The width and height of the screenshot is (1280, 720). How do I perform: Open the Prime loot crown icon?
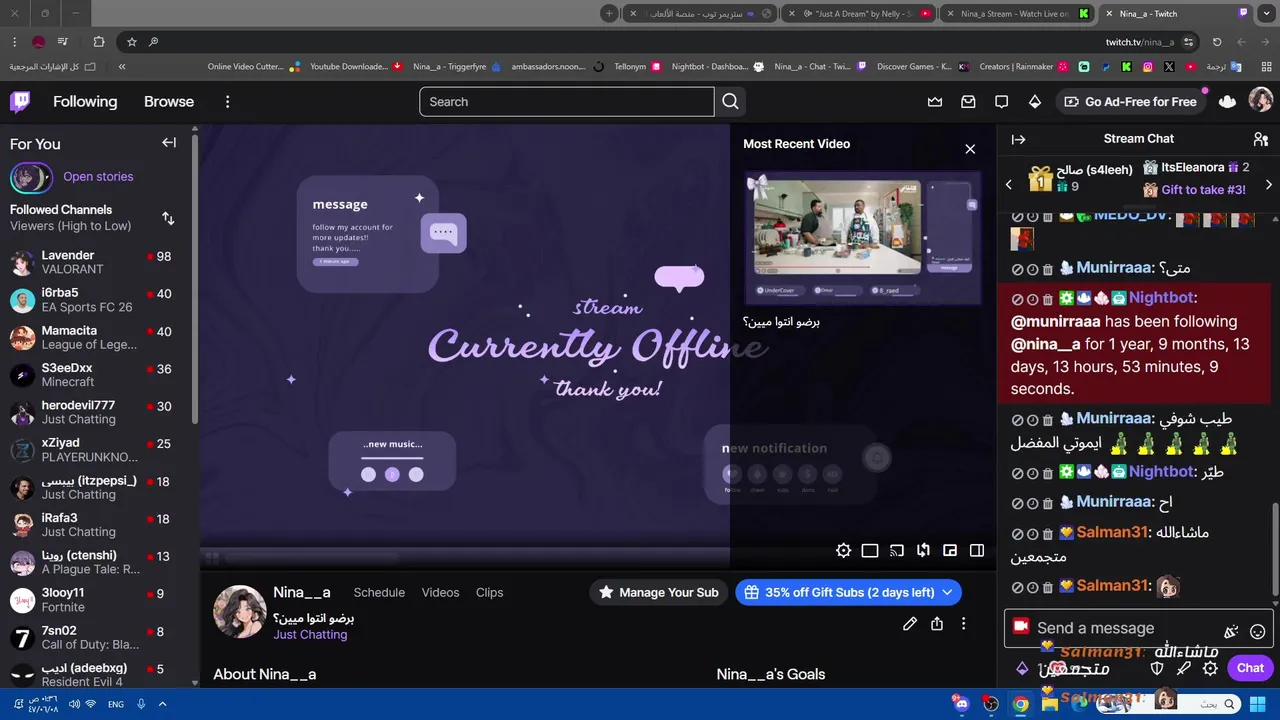[935, 102]
